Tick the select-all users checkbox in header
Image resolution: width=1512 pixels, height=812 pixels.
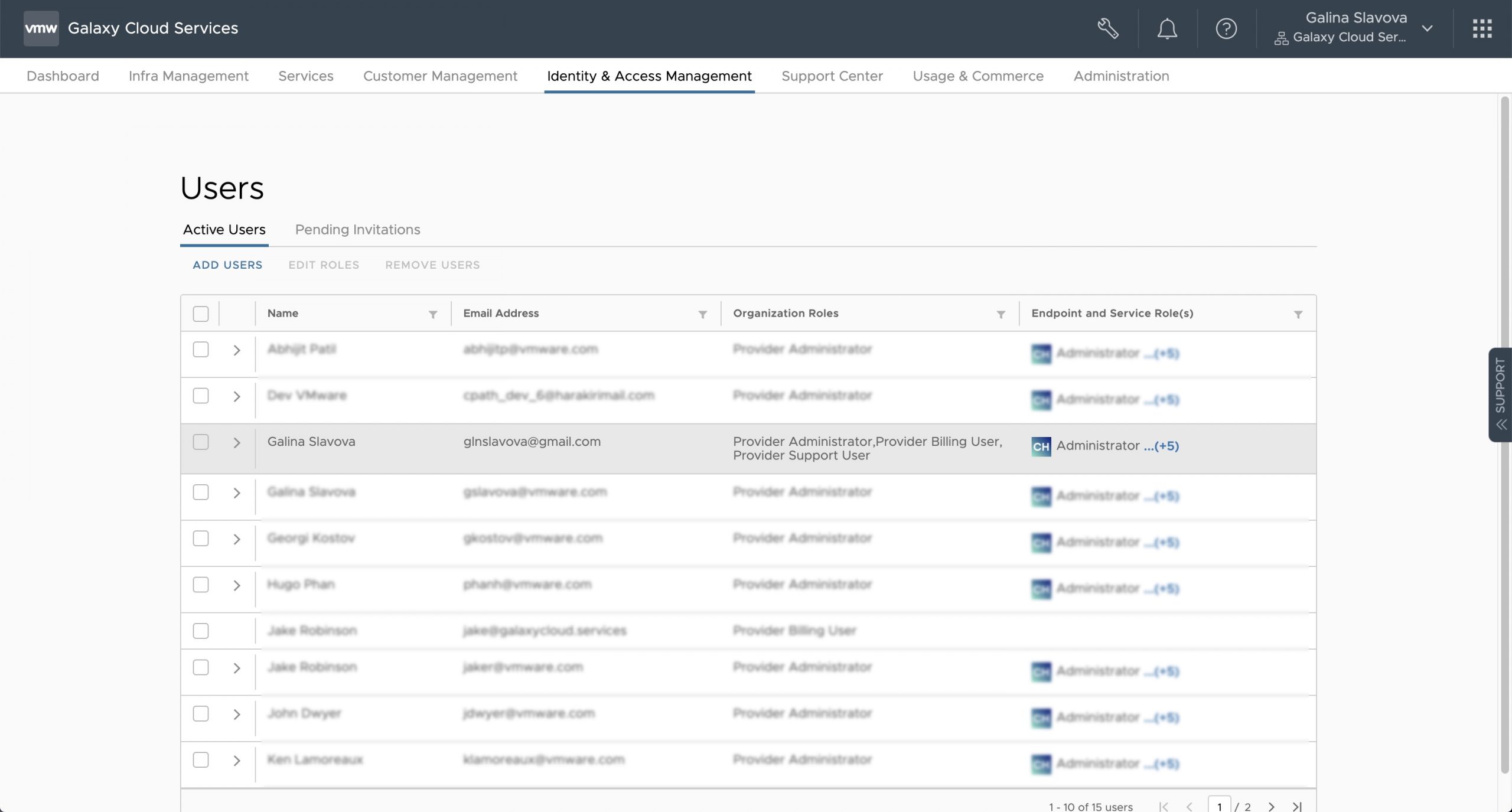click(201, 314)
